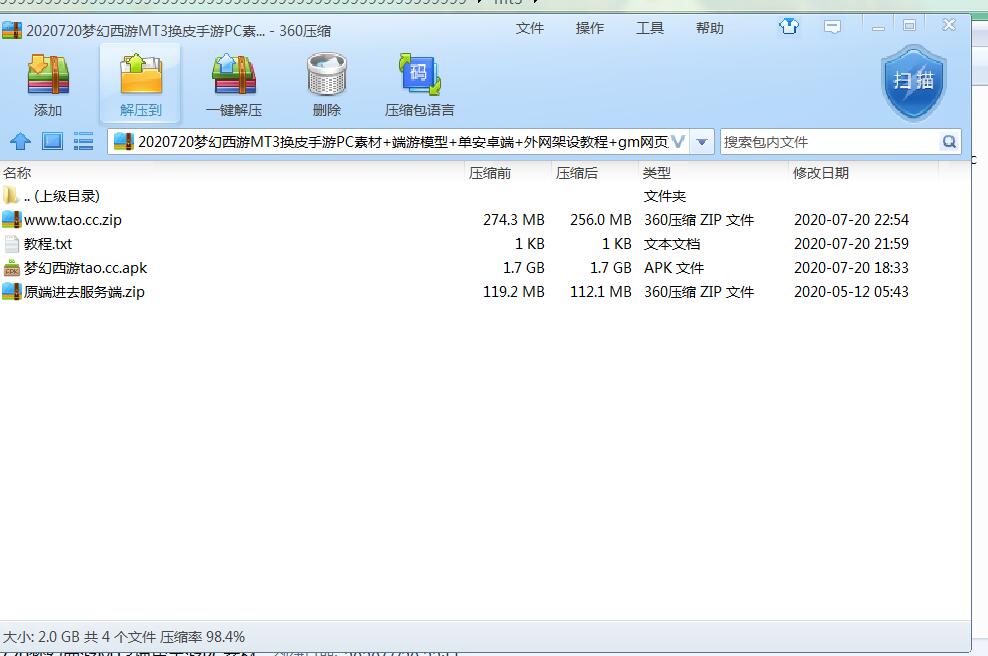Expand the address path dropdown arrow
Viewport: 988px width, 656px height.
[x=702, y=142]
